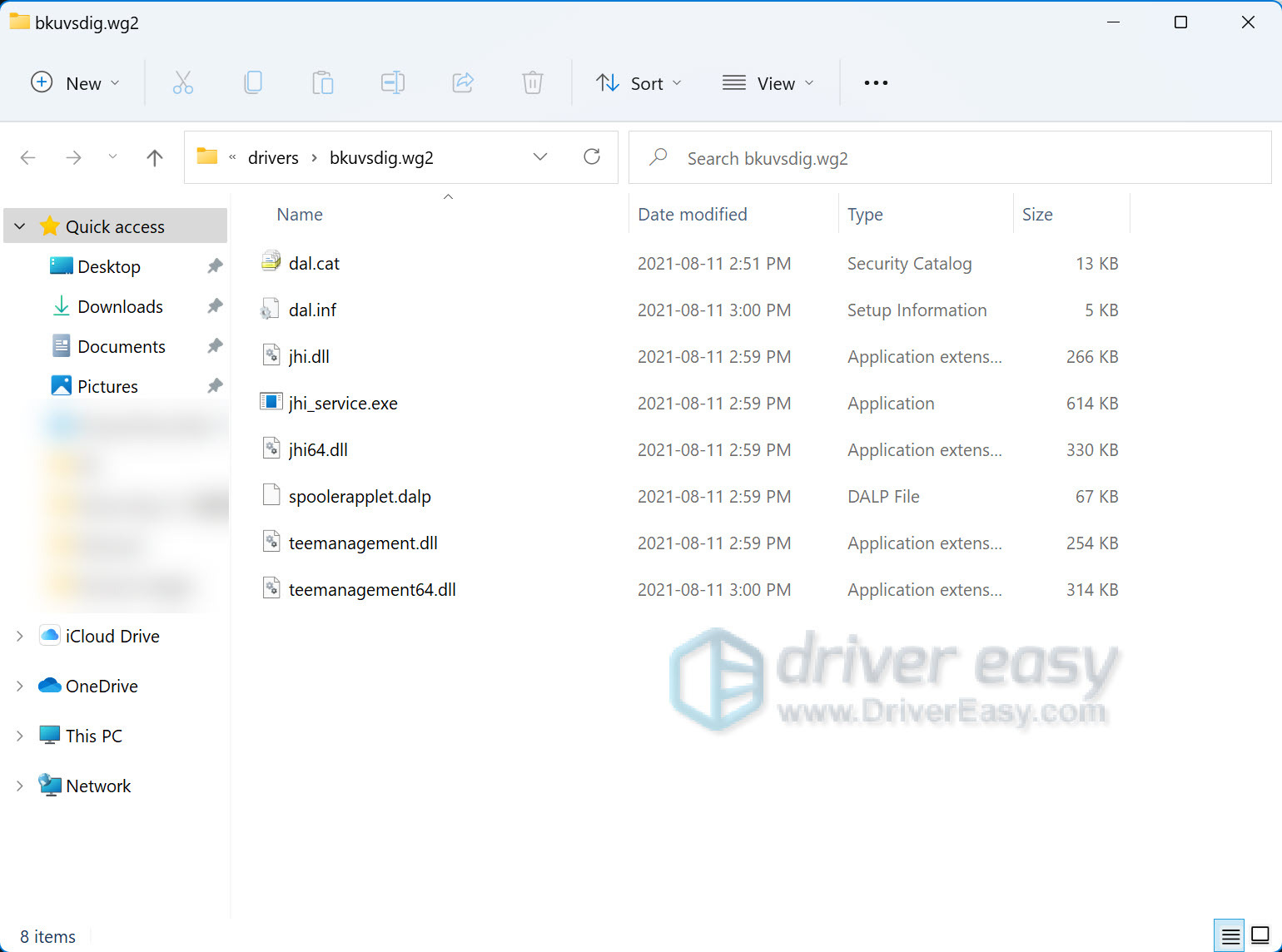Select the jhi.dll file name

(309, 356)
